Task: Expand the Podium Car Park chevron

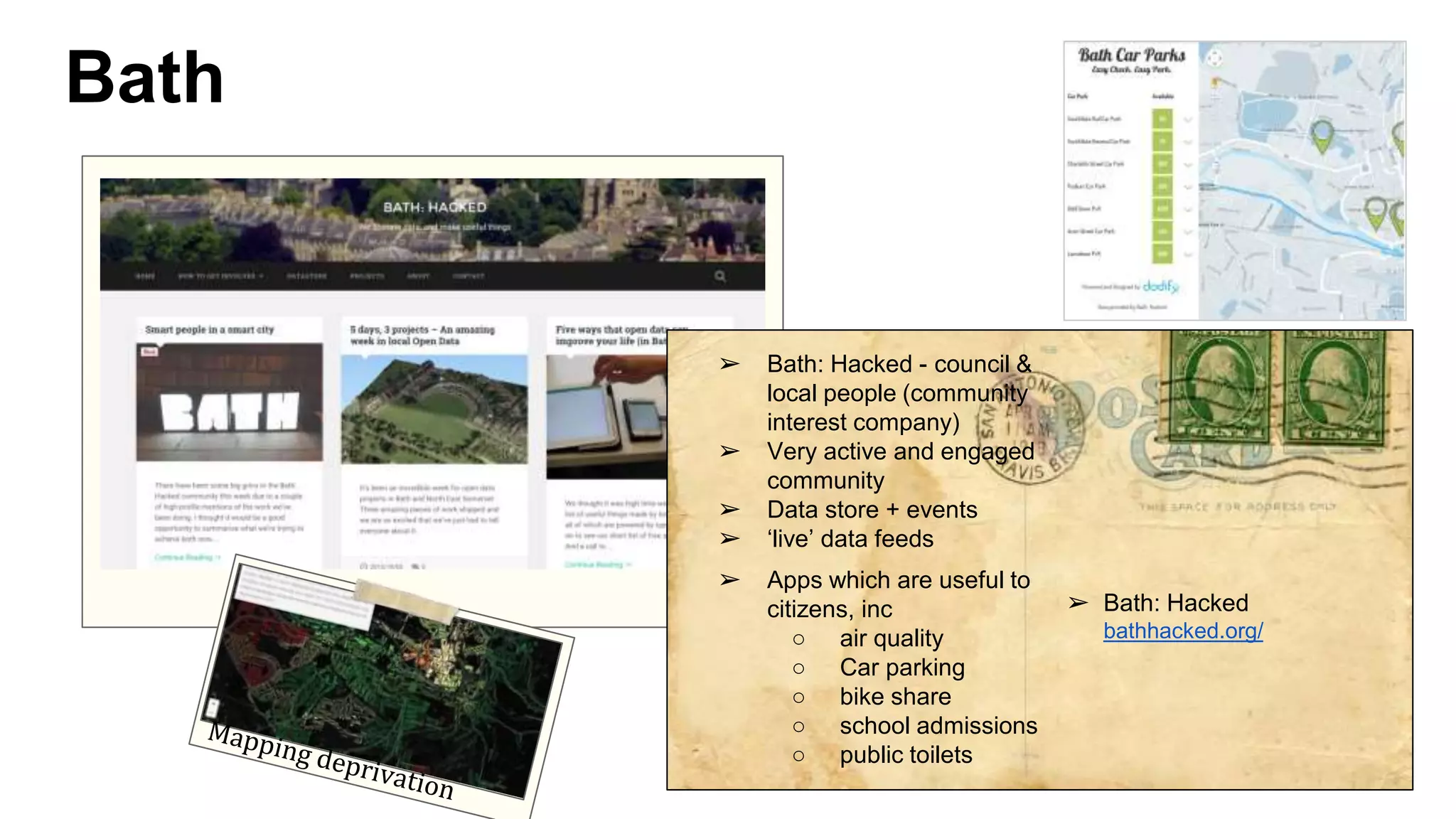Action: point(1187,187)
